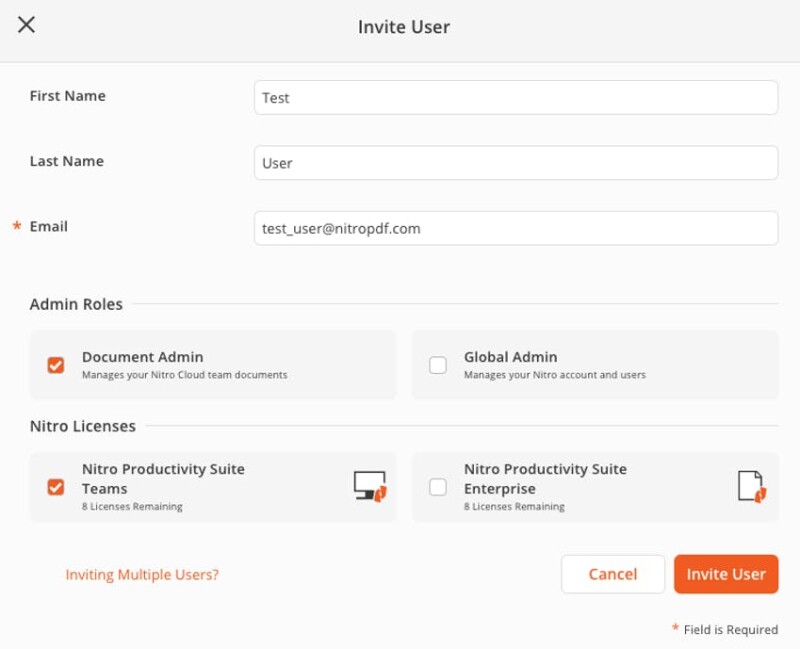
Task: Check Nitro Productivity Suite Enterprise license
Action: (x=438, y=487)
